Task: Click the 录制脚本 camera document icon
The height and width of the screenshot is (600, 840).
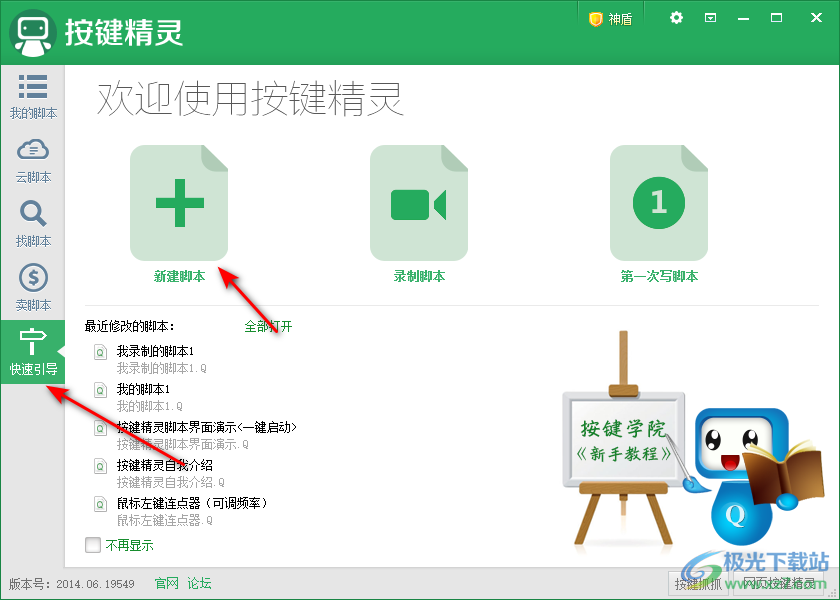Action: (x=419, y=202)
